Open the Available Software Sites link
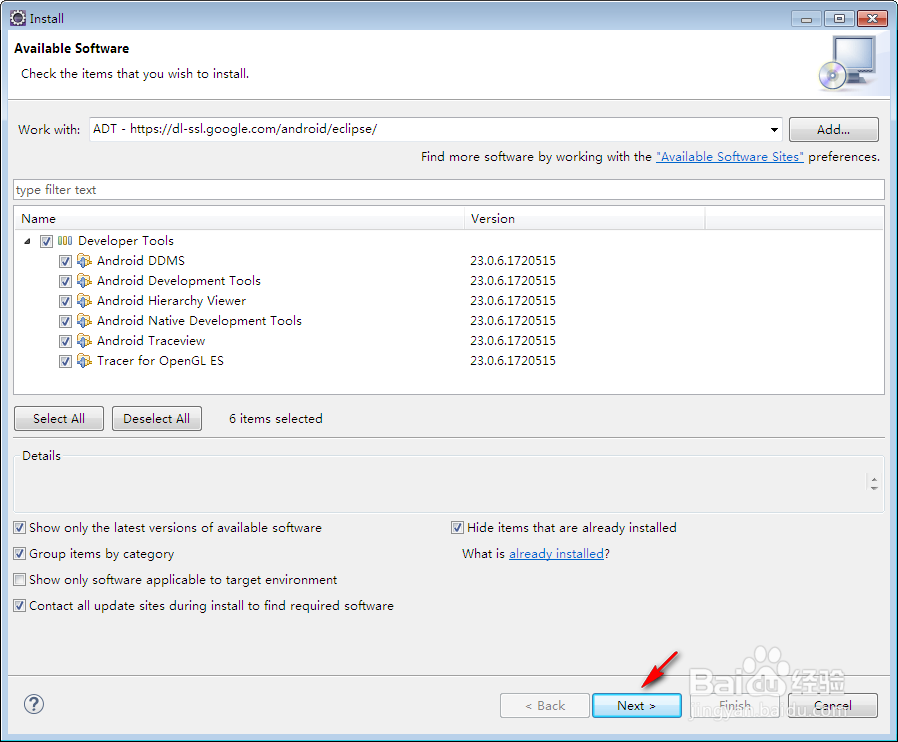 [x=730, y=157]
